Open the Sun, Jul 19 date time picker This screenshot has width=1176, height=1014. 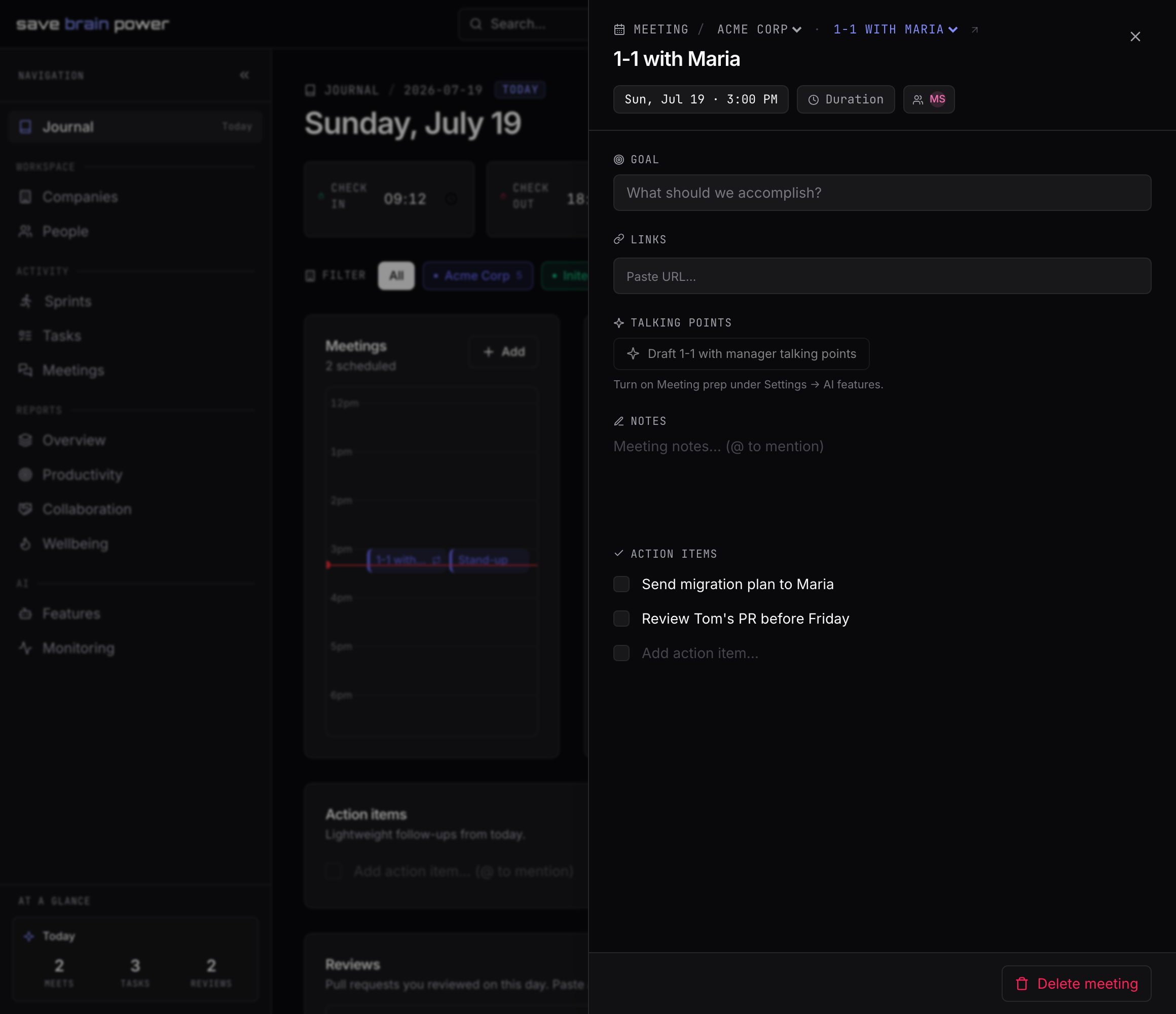coord(701,99)
